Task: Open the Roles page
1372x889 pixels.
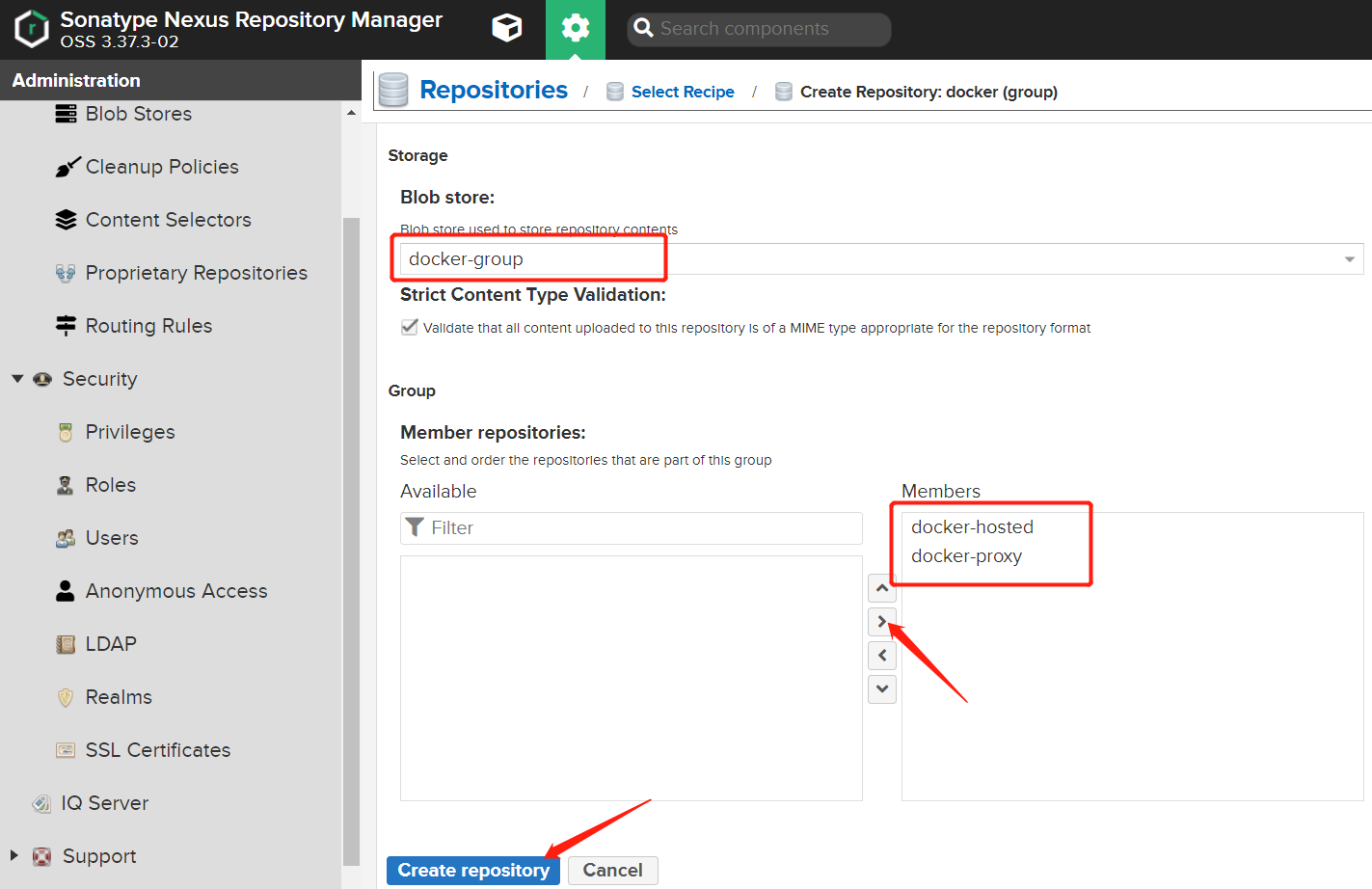Action: point(111,485)
